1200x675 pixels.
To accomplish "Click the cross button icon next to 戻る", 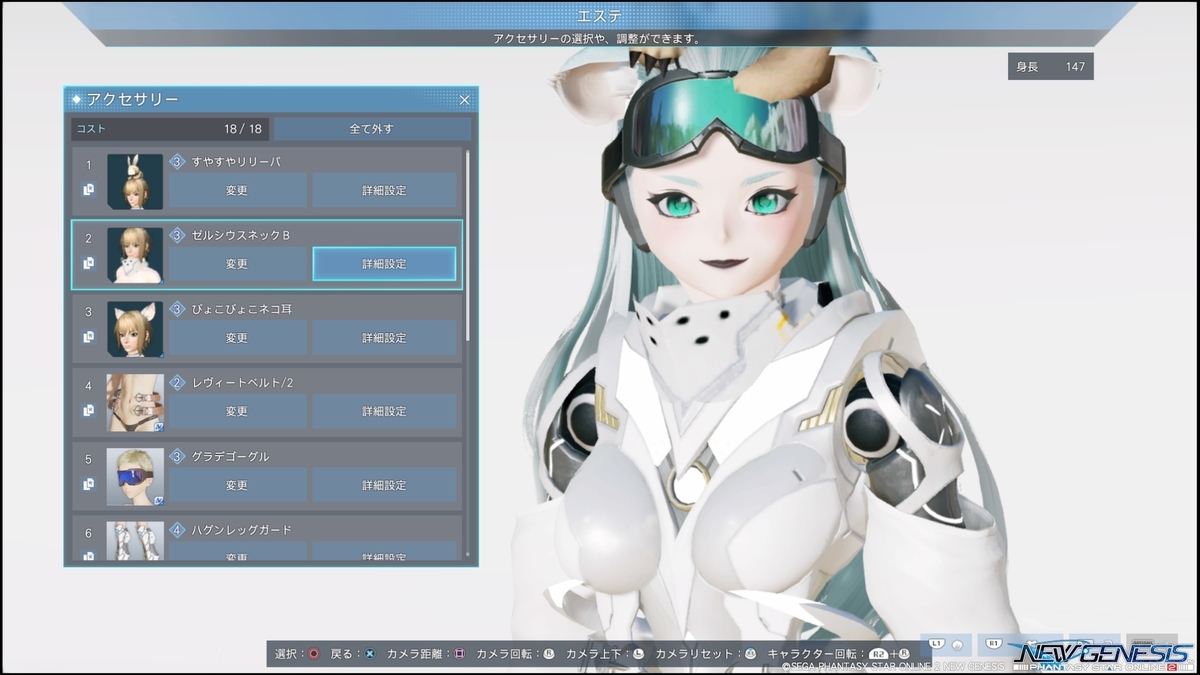I will 370,653.
